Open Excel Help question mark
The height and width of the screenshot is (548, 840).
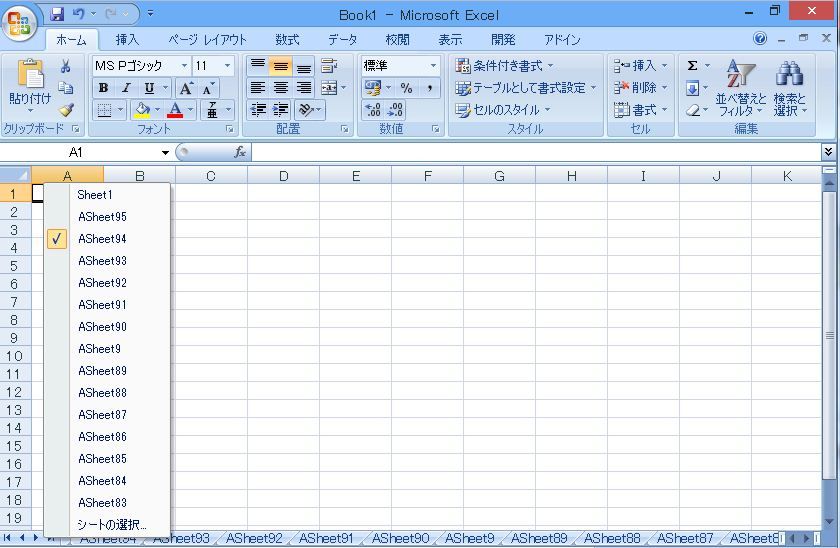[x=760, y=39]
